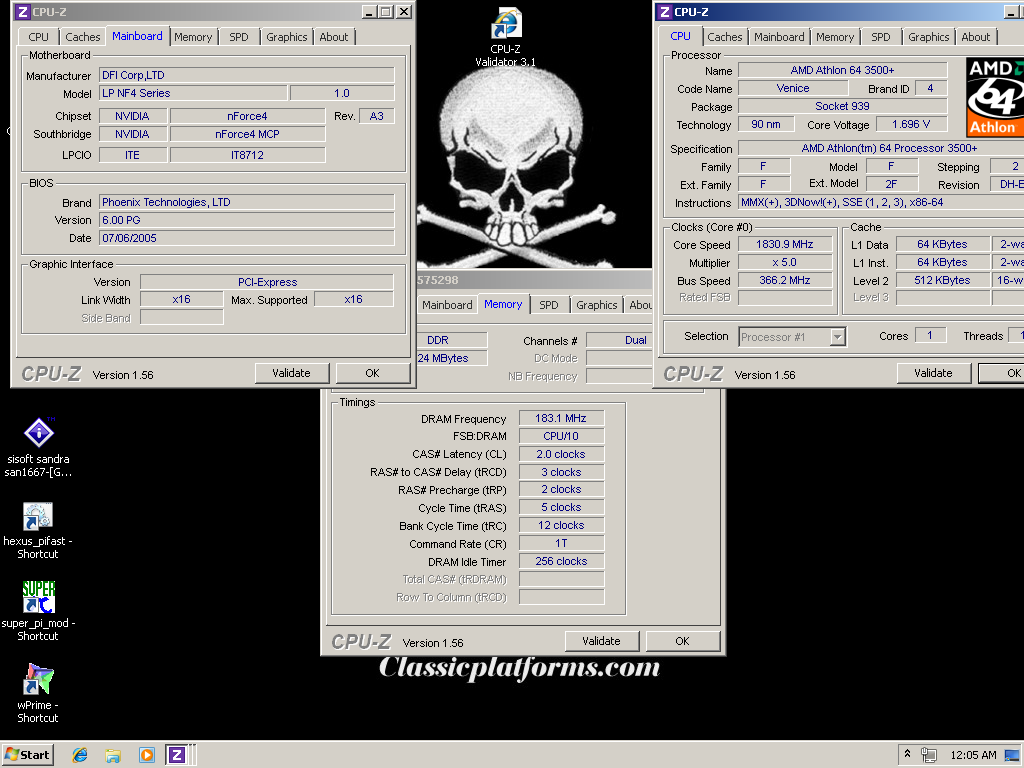
Task: Switch to CPU tab in Mainboard window
Action: pyautogui.click(x=39, y=37)
